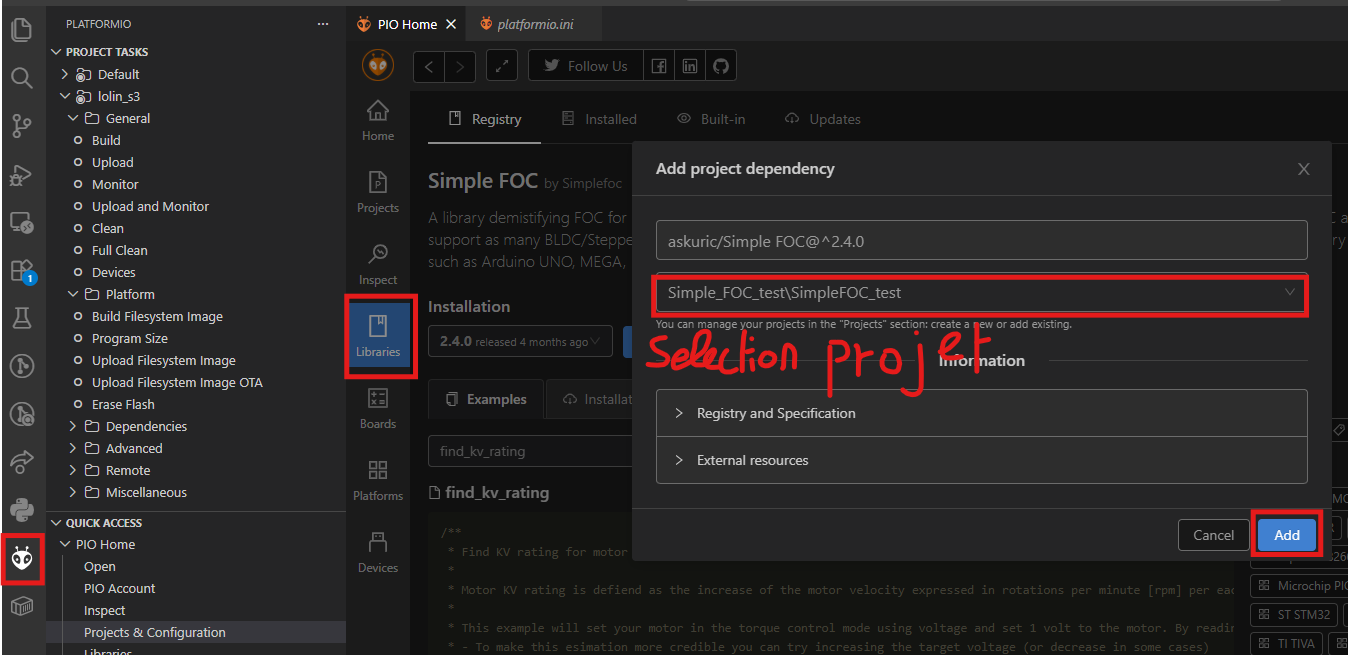The height and width of the screenshot is (655, 1348).
Task: Open Boards in PIO sidebar
Action: point(378,408)
